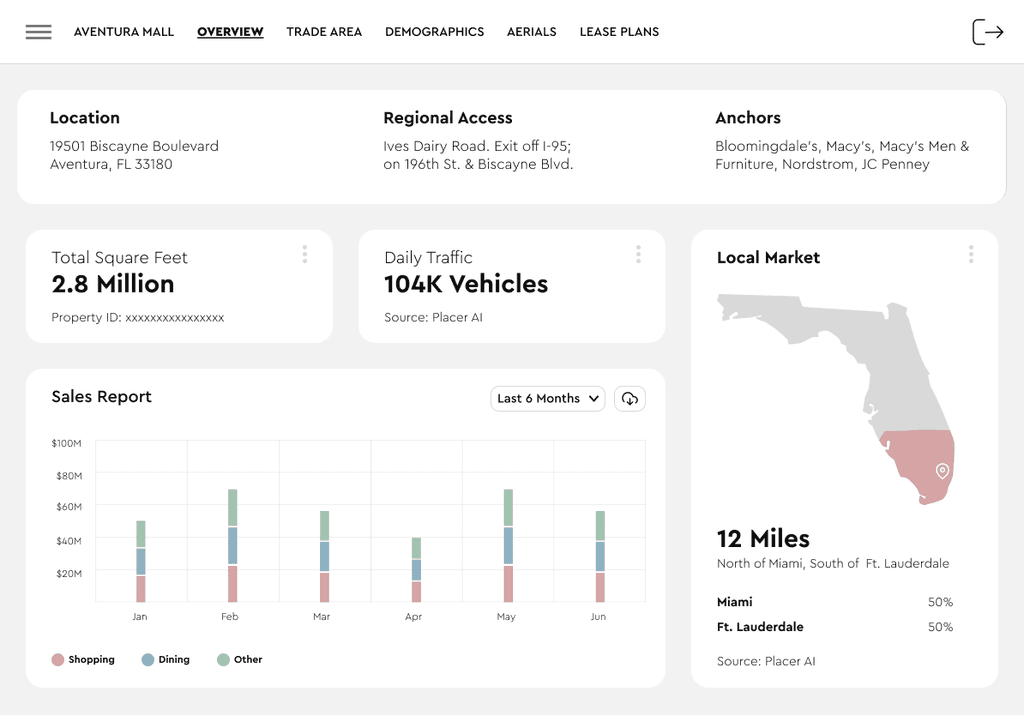
Task: Click the map location pin near Miami
Action: pos(942,471)
